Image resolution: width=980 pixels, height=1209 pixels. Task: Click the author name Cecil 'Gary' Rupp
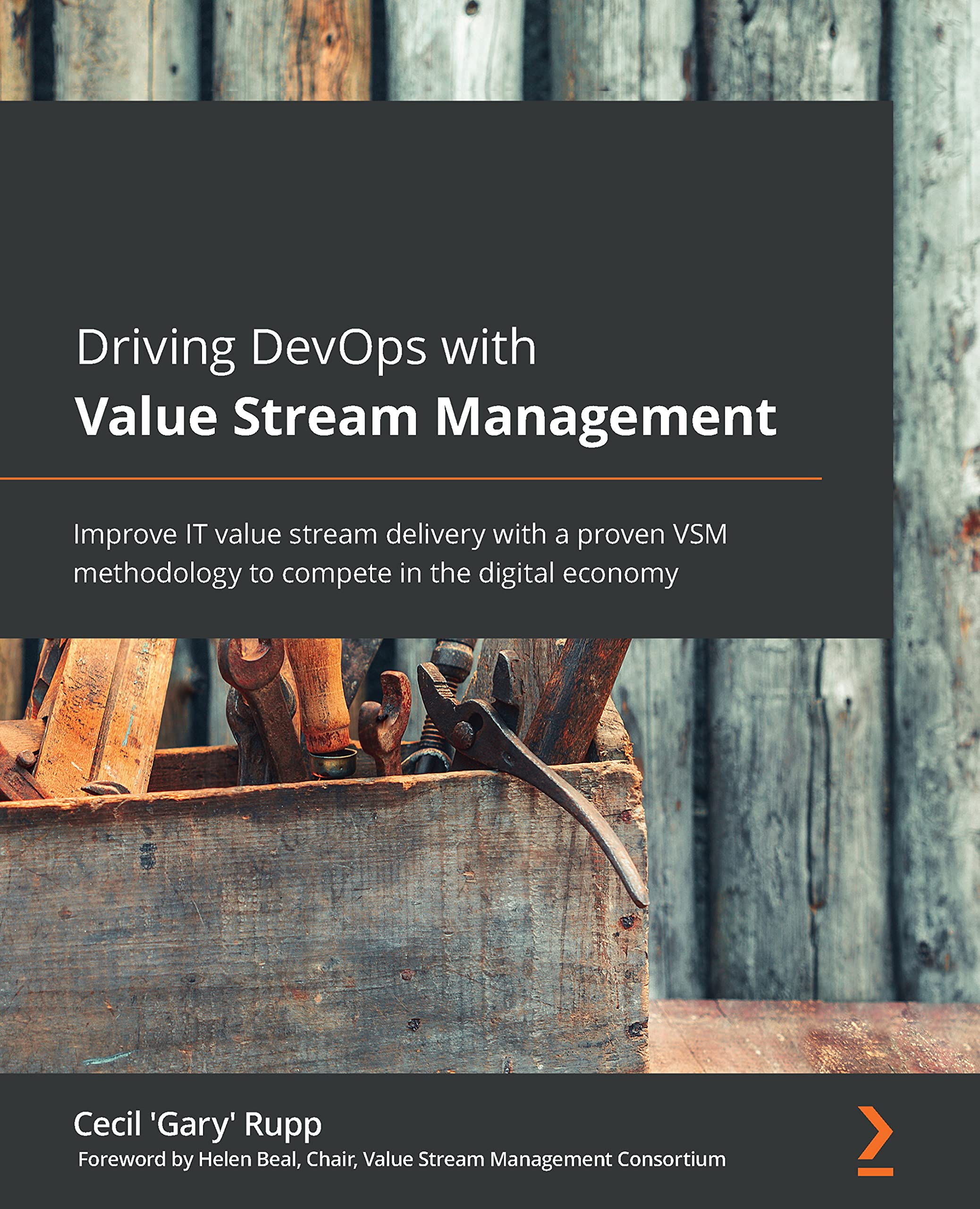[198, 1124]
